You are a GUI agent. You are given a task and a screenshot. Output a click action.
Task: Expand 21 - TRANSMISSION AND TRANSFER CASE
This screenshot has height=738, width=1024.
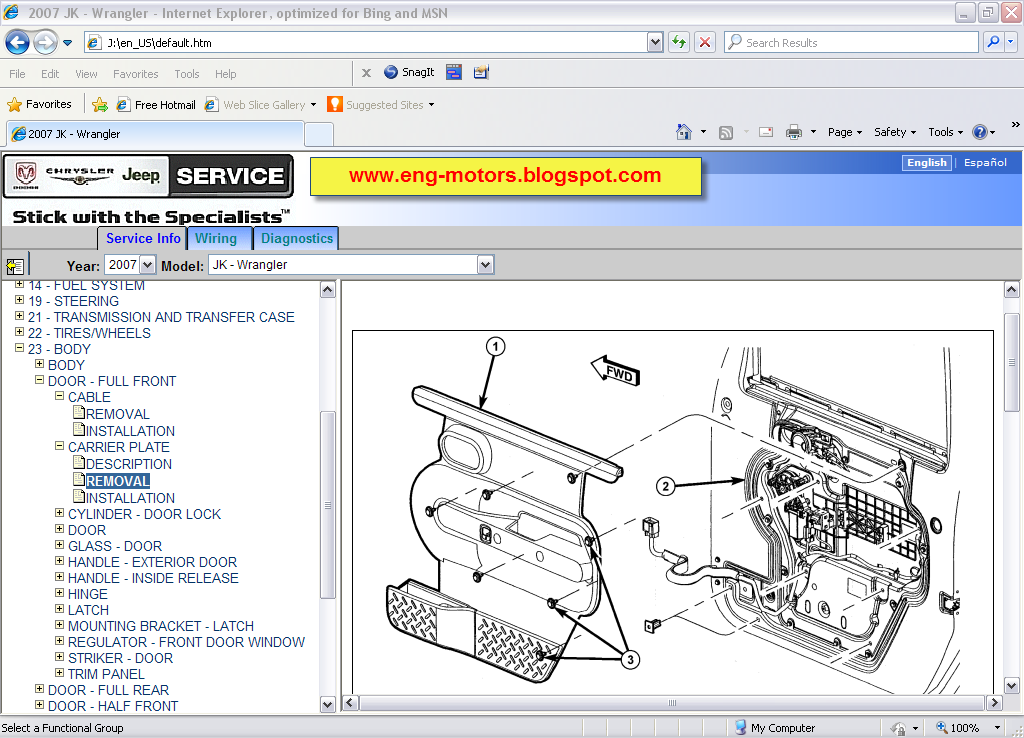coord(19,316)
